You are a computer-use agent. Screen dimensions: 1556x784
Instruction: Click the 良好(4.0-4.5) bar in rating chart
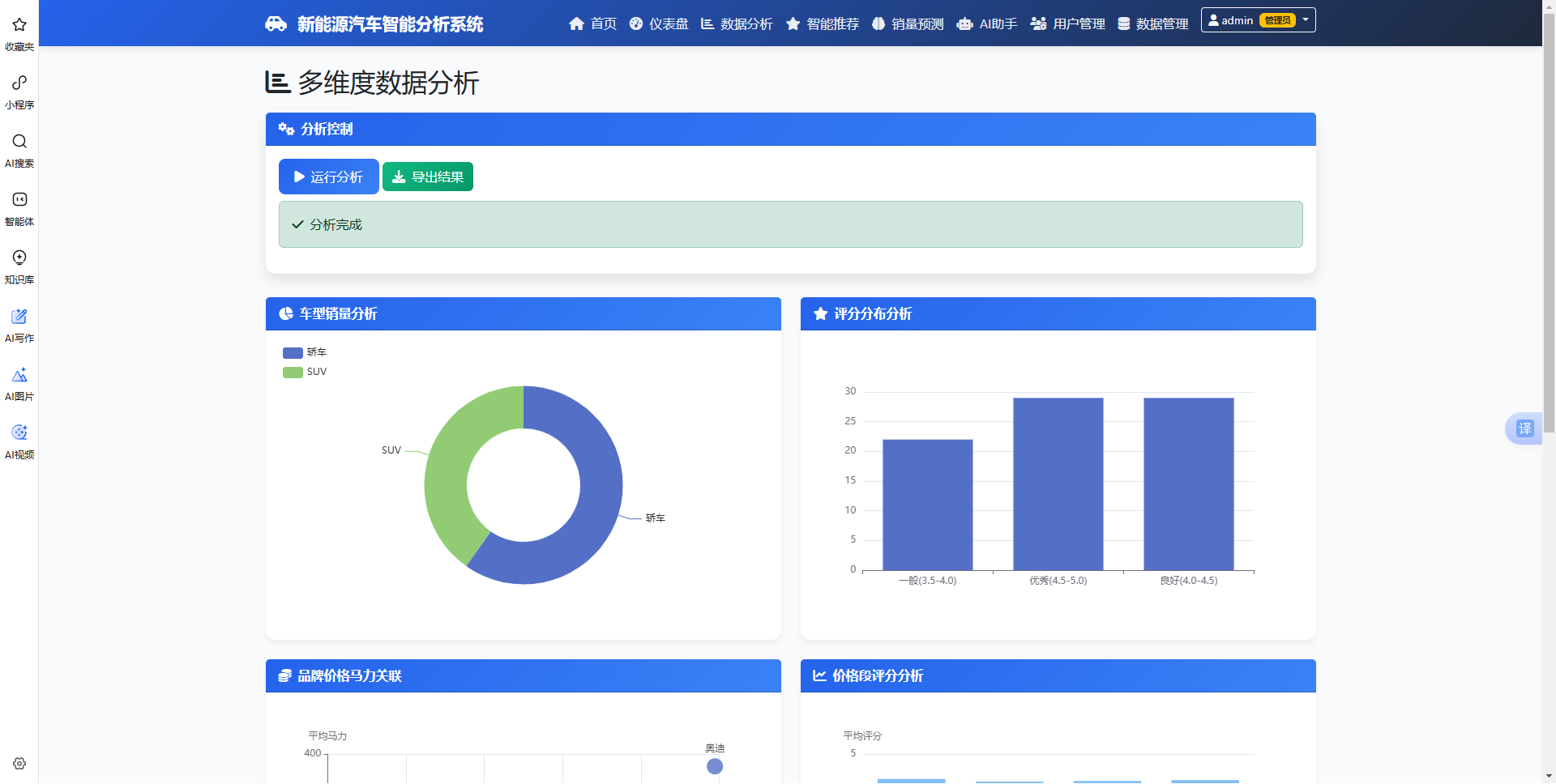[x=1189, y=484]
